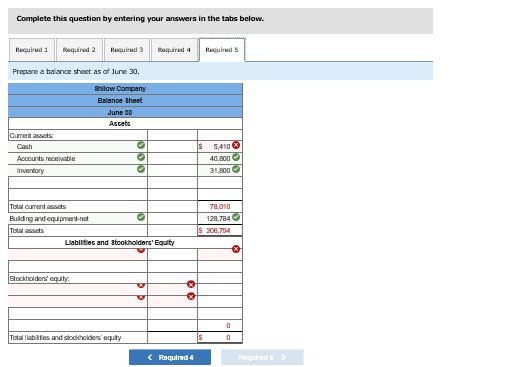Click the Current assets heading
Image resolution: width=509 pixels, height=367 pixels.
pos(31,136)
